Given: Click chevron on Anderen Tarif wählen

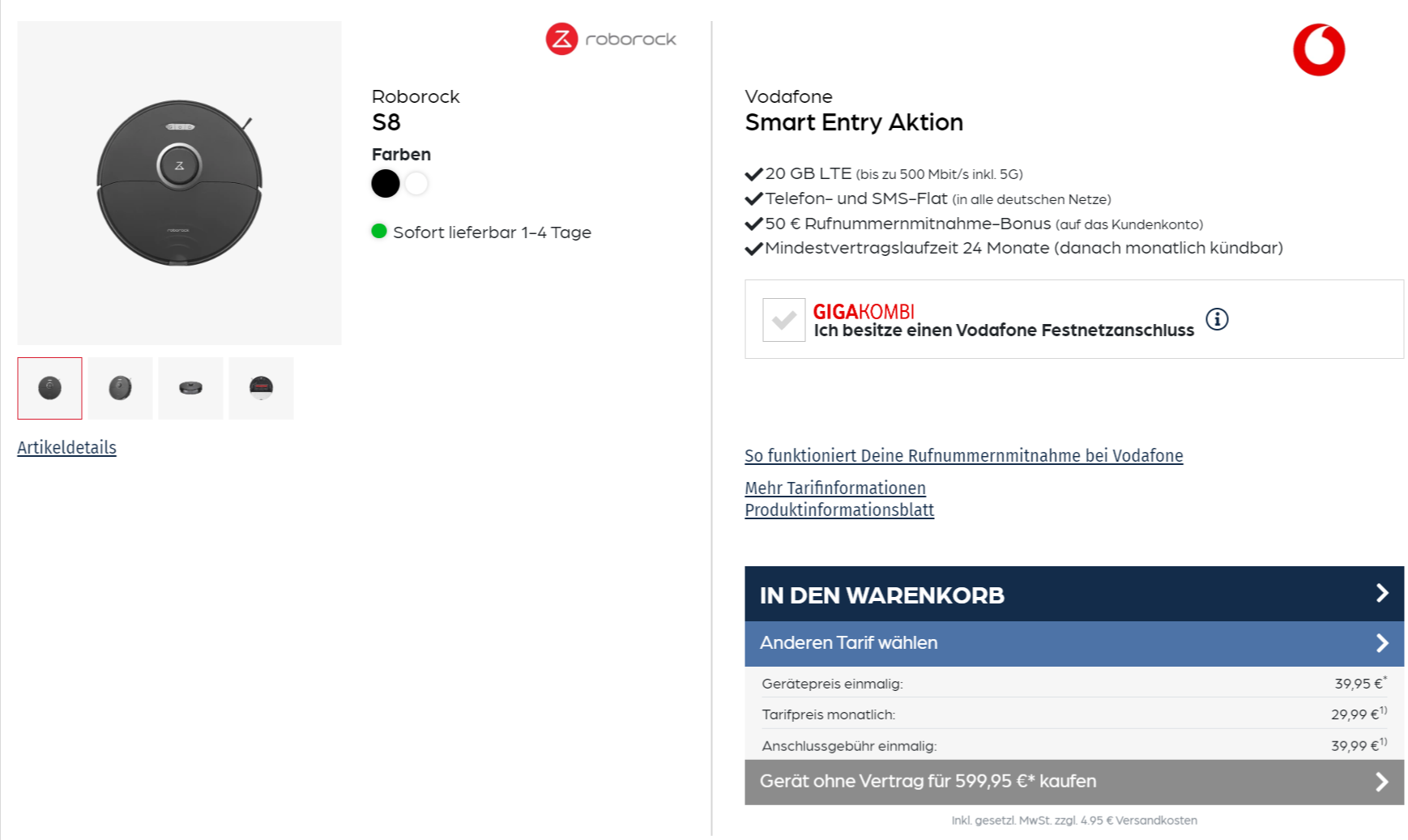Looking at the screenshot, I should (1382, 643).
